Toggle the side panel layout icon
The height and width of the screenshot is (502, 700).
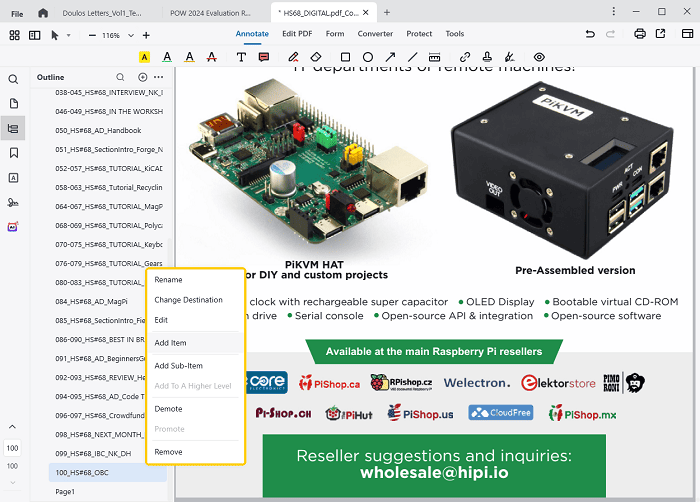coord(34,35)
